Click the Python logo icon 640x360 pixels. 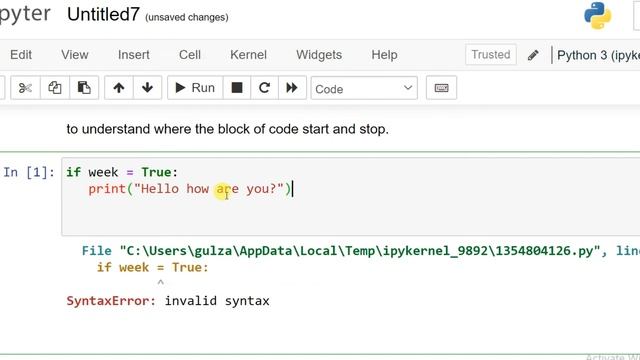tap(598, 16)
